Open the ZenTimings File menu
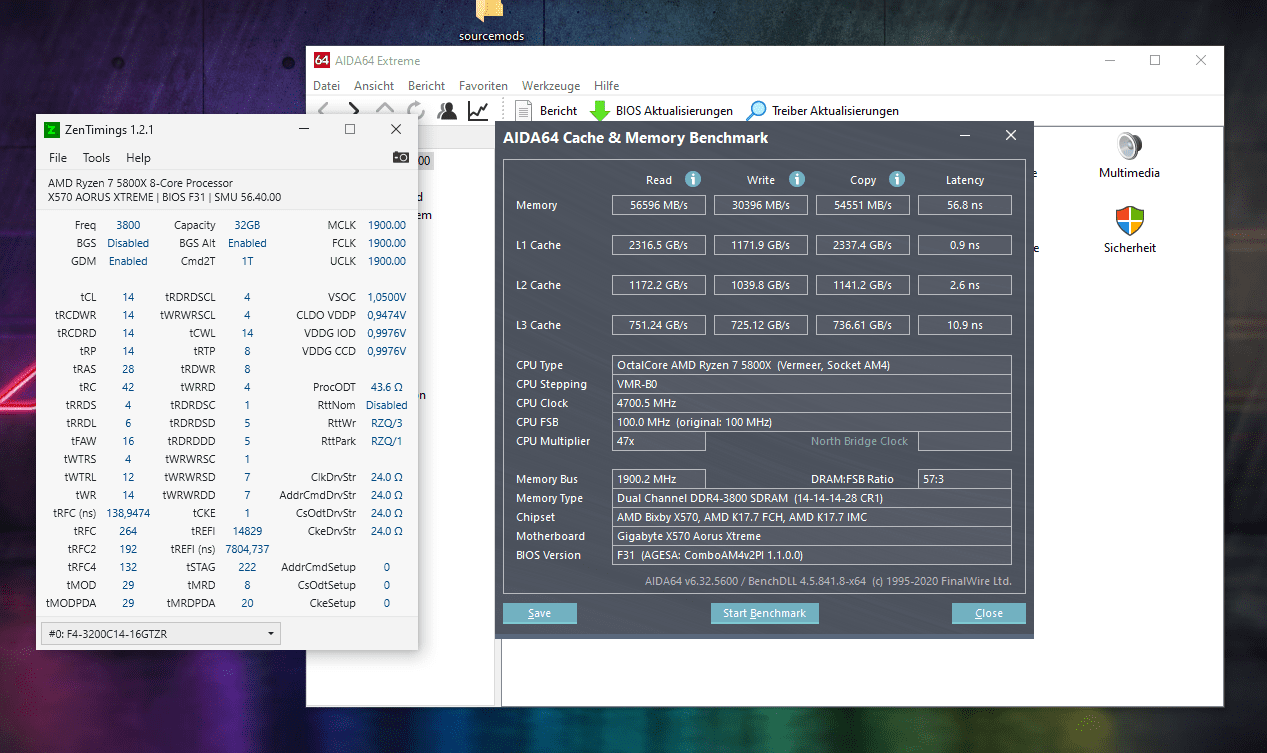The width and height of the screenshot is (1267, 753). [x=58, y=158]
